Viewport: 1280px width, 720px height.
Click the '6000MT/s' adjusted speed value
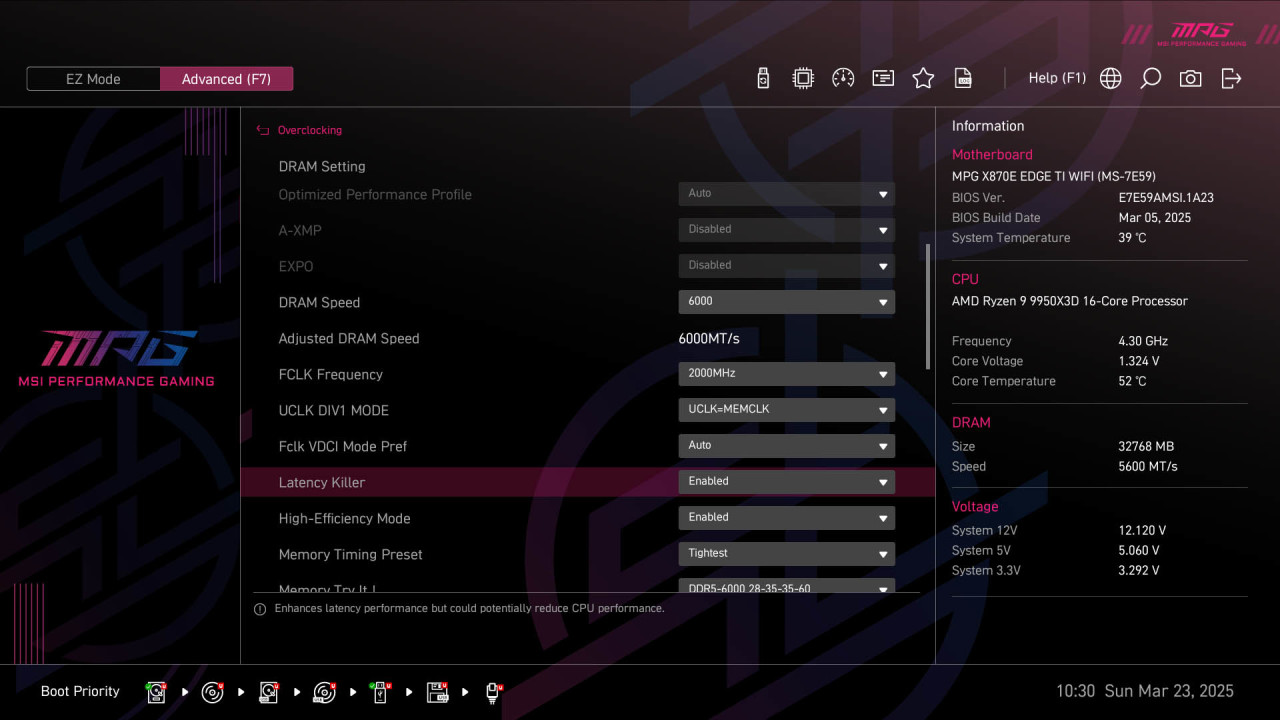point(709,339)
